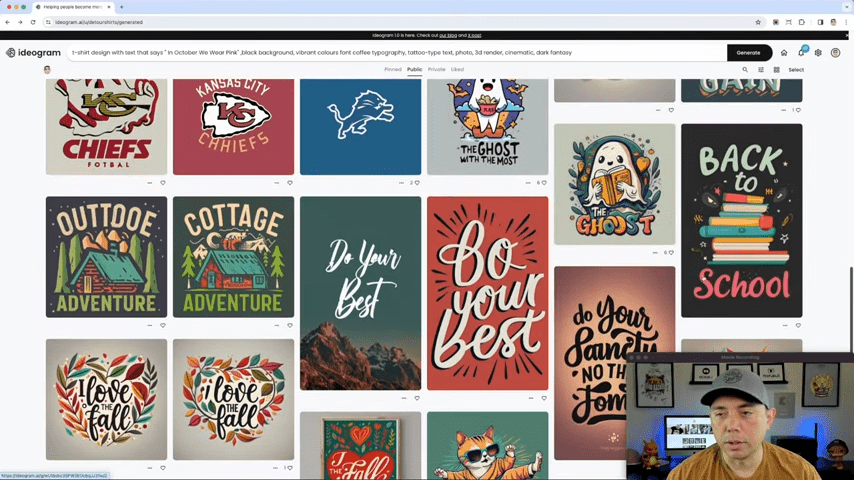
Task: Open Chrome three-dot menu
Action: click(846, 22)
